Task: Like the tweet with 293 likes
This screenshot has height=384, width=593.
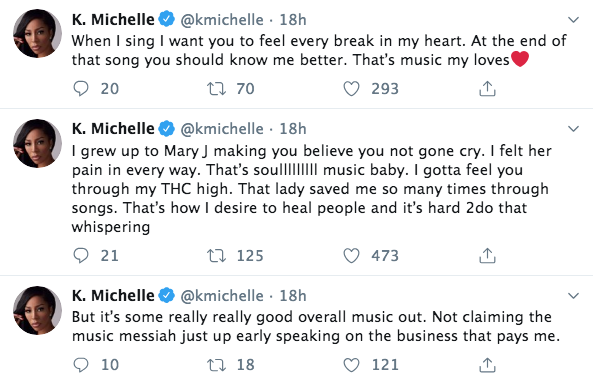Action: click(x=351, y=89)
